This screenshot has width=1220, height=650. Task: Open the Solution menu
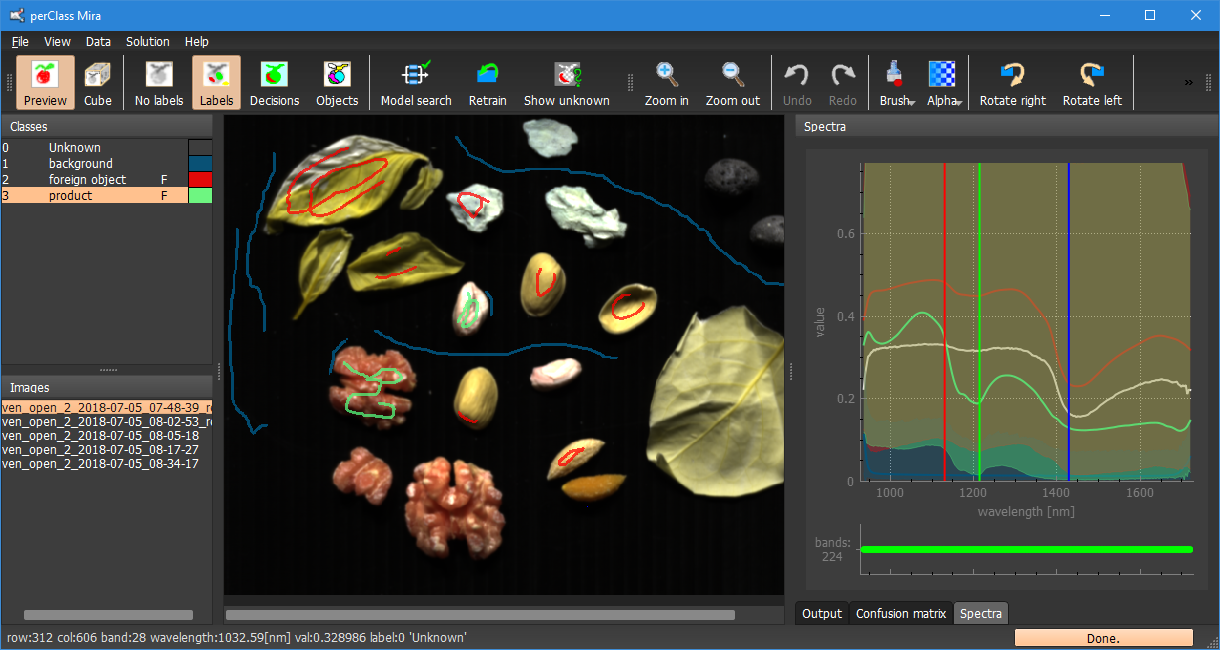tap(147, 42)
